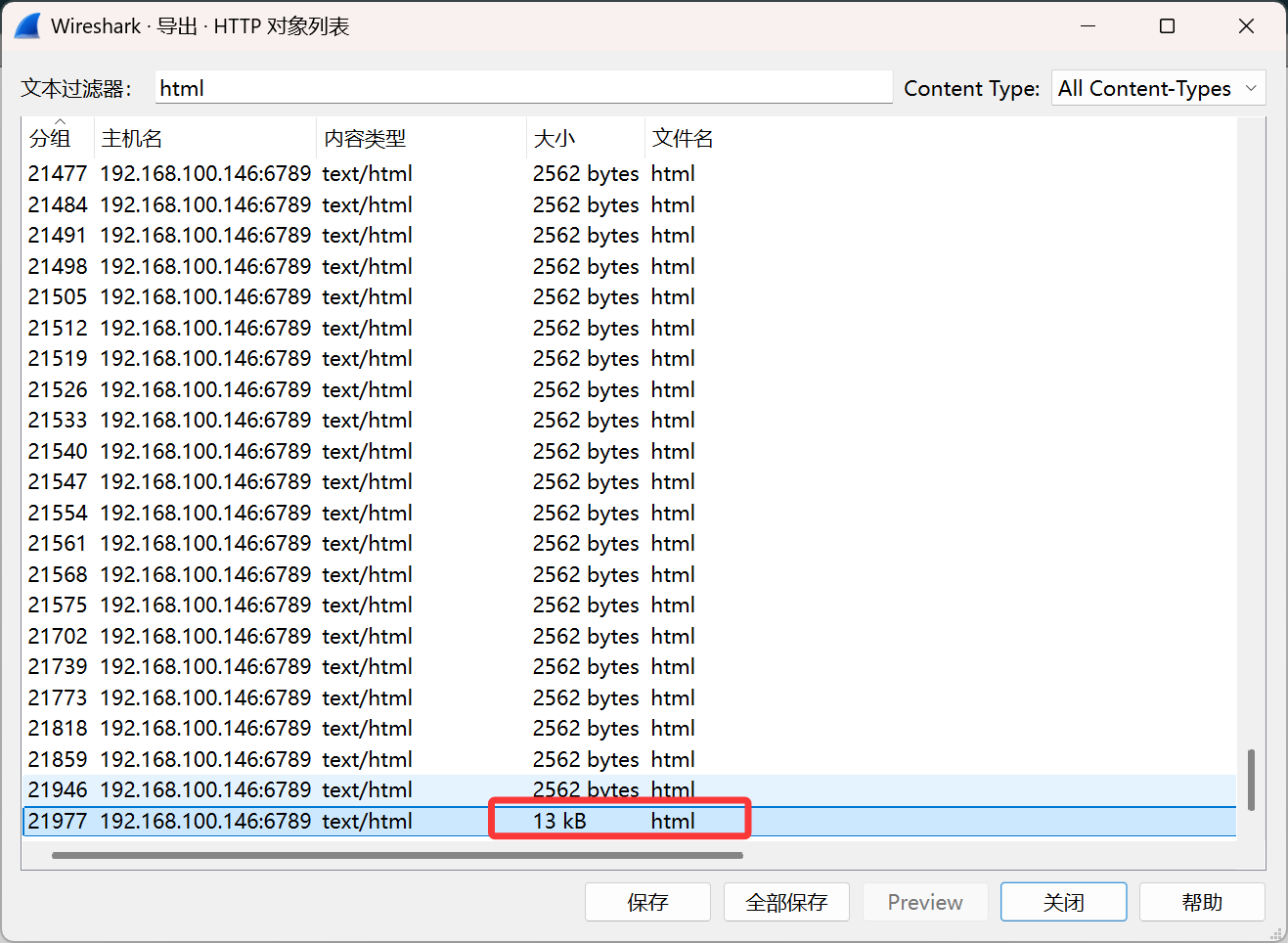Click the 文本过滤器 label
Screen dimensions: 1288x943
tap(75, 88)
